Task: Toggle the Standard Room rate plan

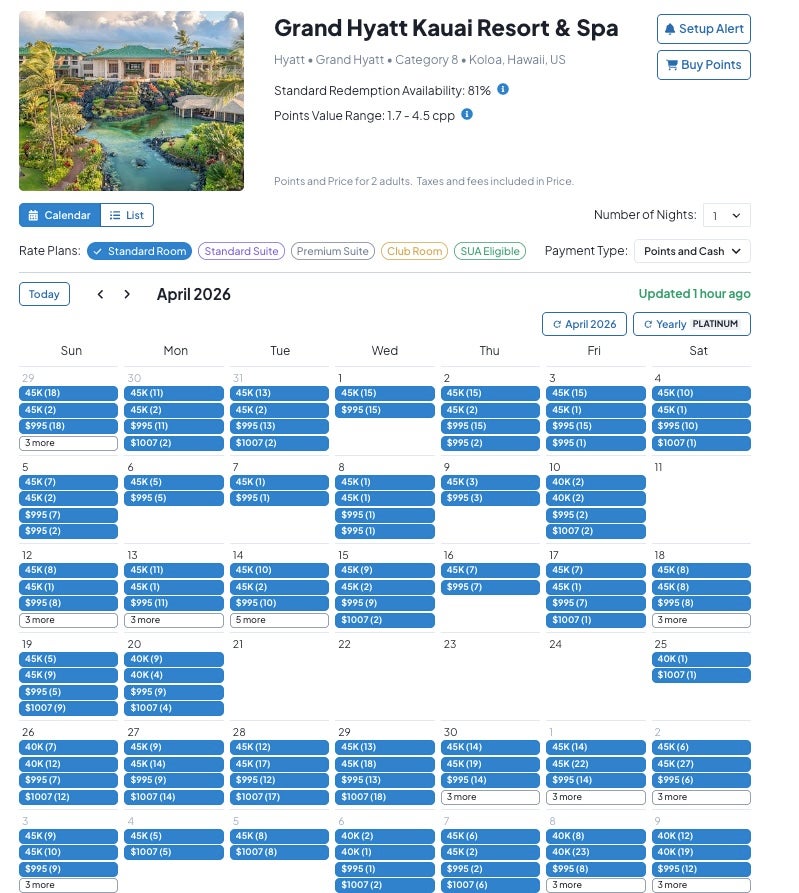Action: [139, 251]
